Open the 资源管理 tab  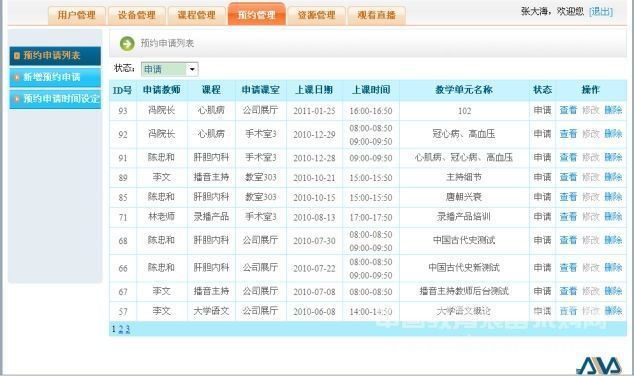(317, 15)
